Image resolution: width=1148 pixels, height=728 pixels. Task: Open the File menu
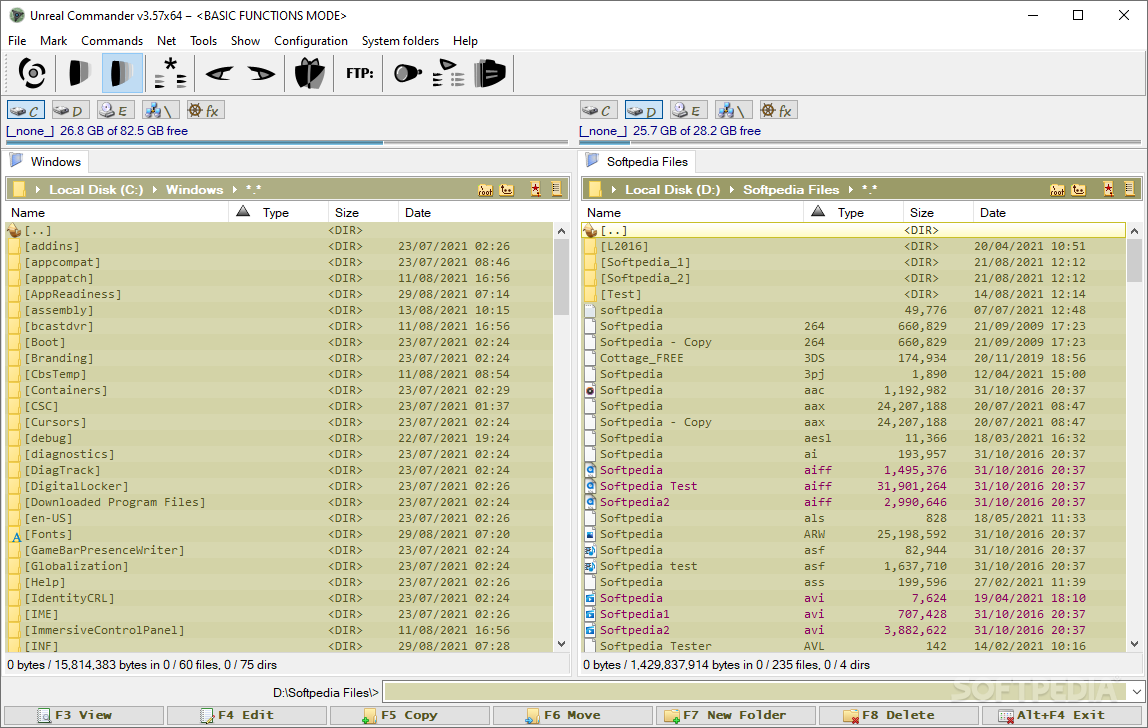point(17,41)
